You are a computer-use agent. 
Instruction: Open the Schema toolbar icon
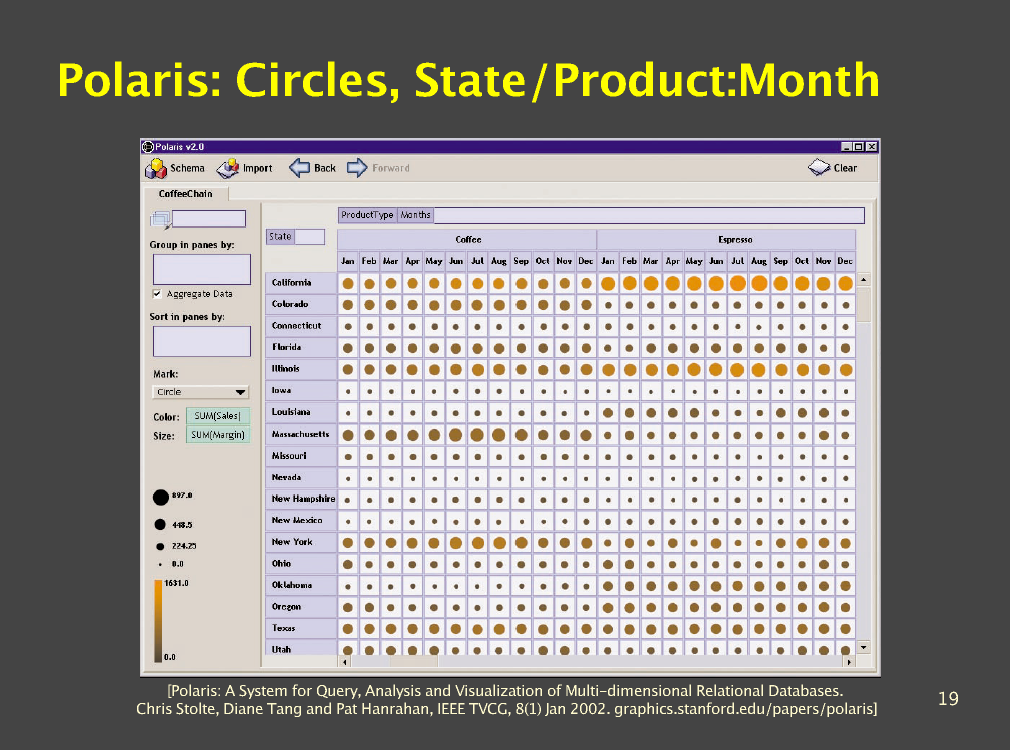pos(156,168)
